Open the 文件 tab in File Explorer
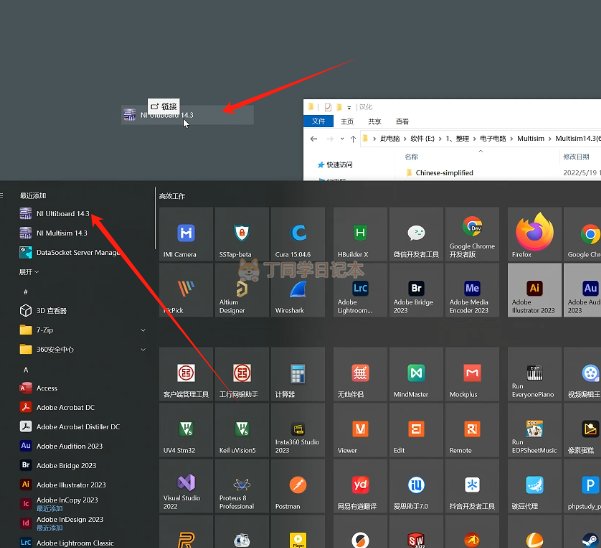This screenshot has width=601, height=548. click(x=317, y=120)
